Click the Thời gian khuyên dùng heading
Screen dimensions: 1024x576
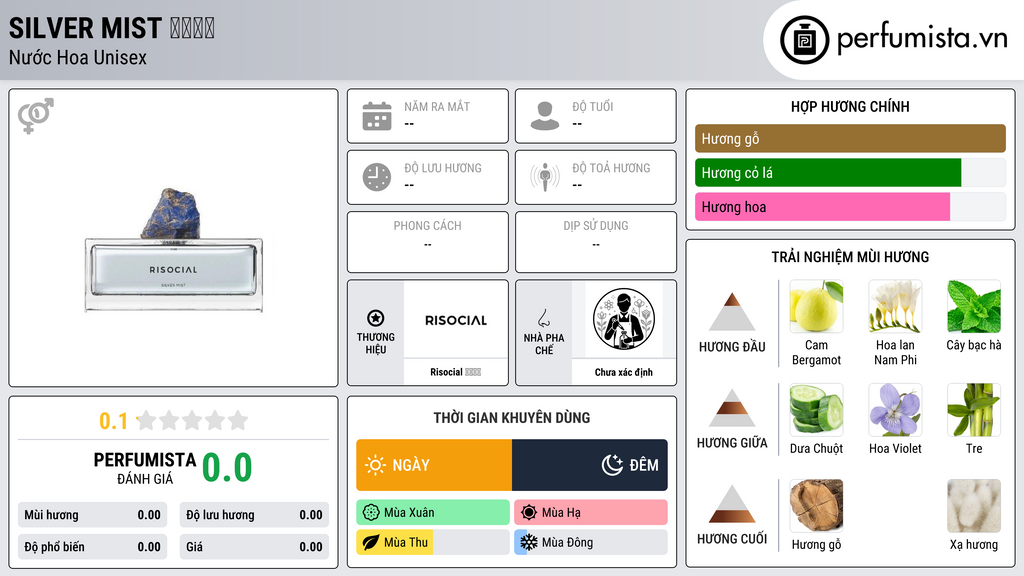click(x=512, y=417)
